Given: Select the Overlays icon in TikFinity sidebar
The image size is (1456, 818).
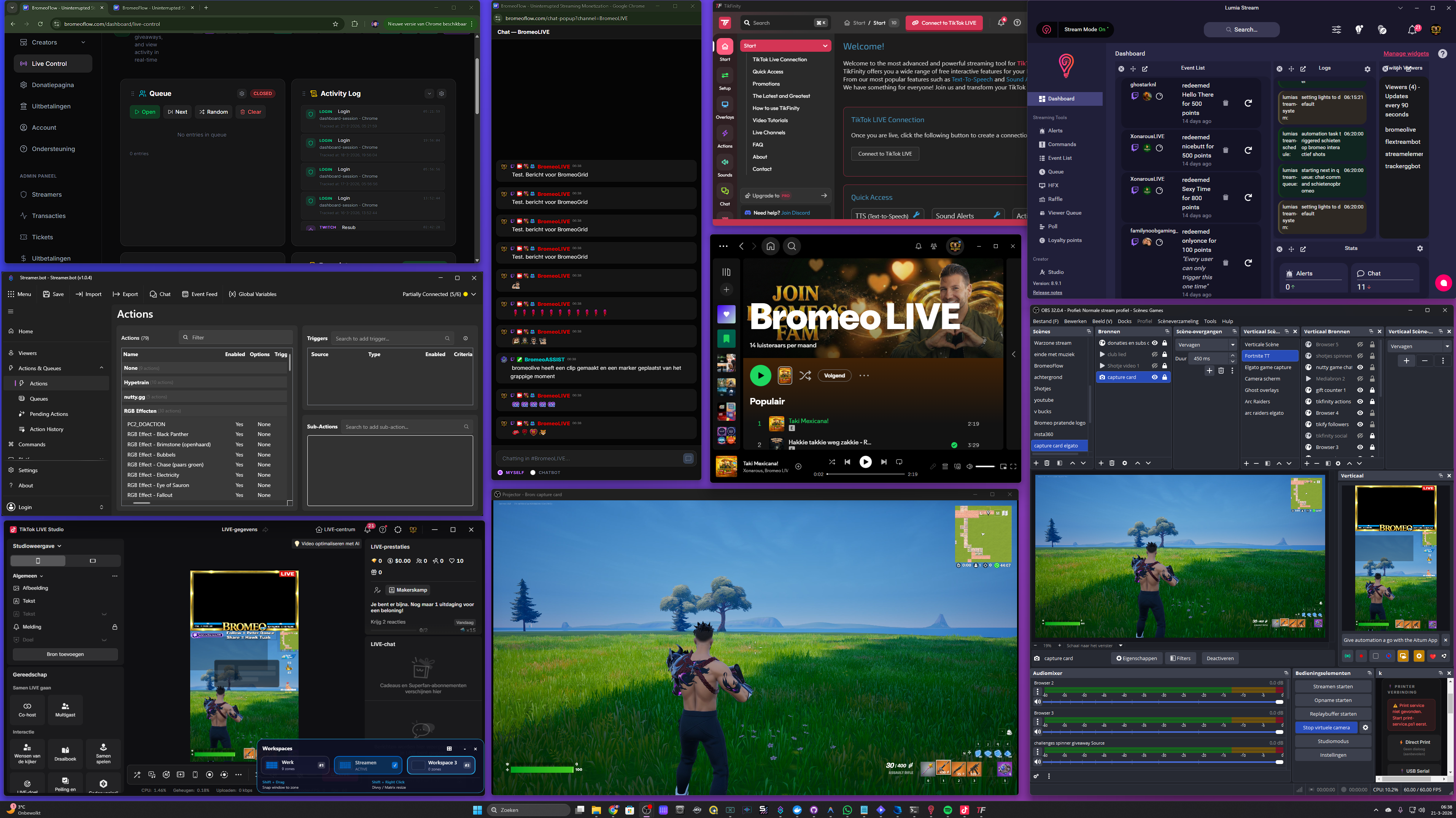Looking at the screenshot, I should point(725,107).
